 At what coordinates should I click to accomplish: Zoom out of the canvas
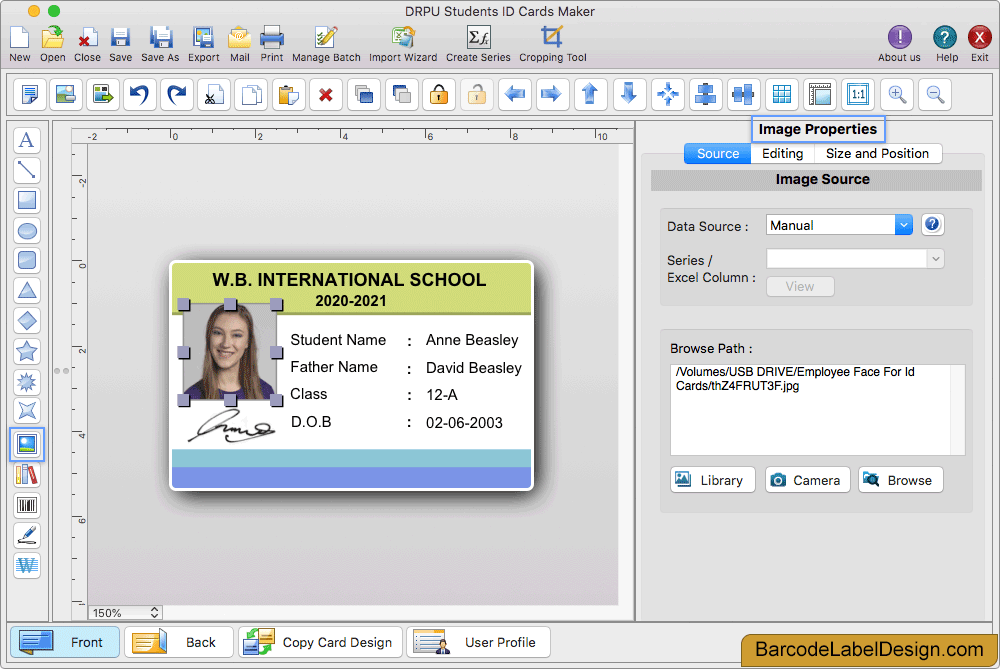936,95
